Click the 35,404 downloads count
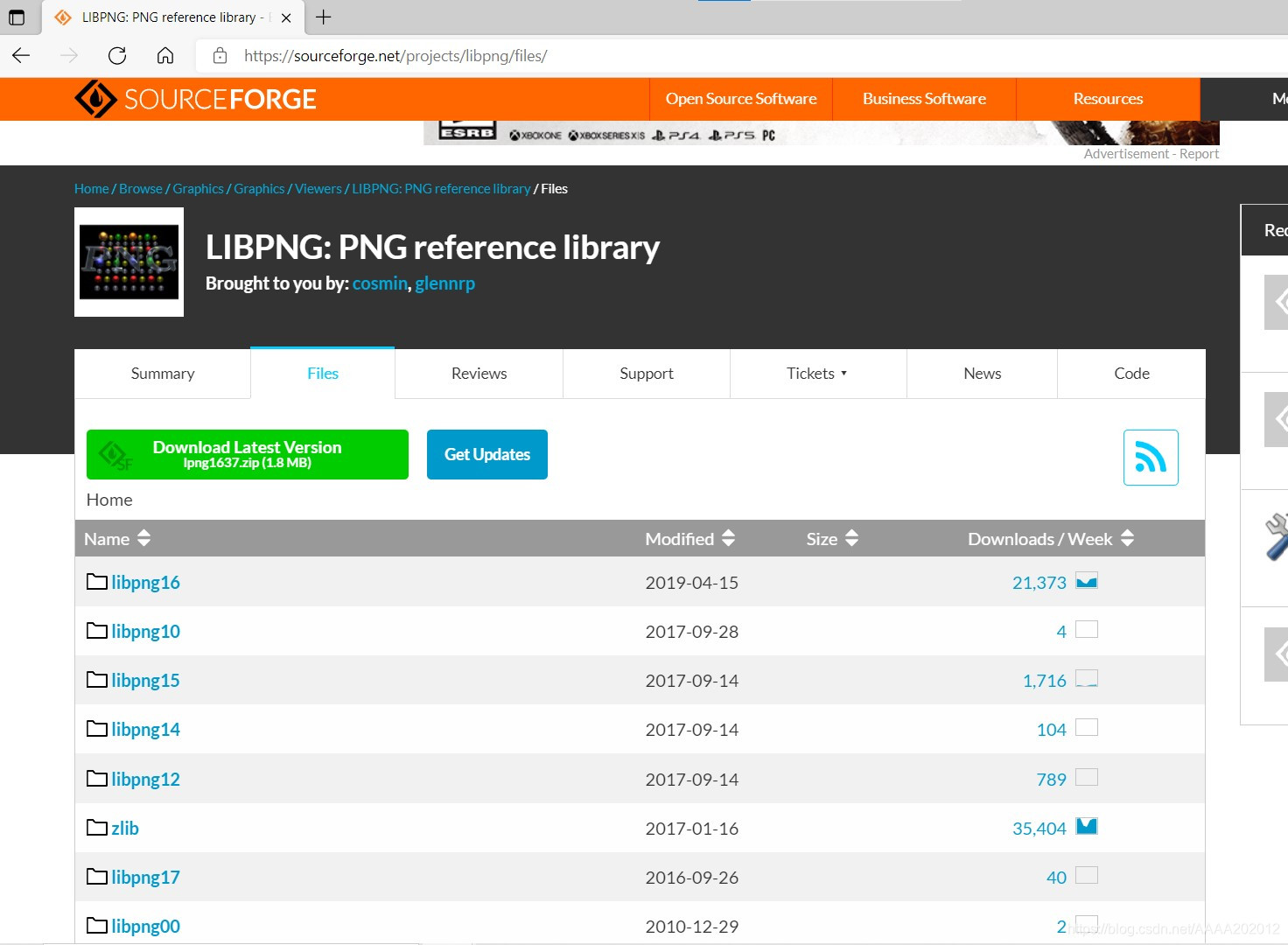This screenshot has height=945, width=1288. [1039, 828]
